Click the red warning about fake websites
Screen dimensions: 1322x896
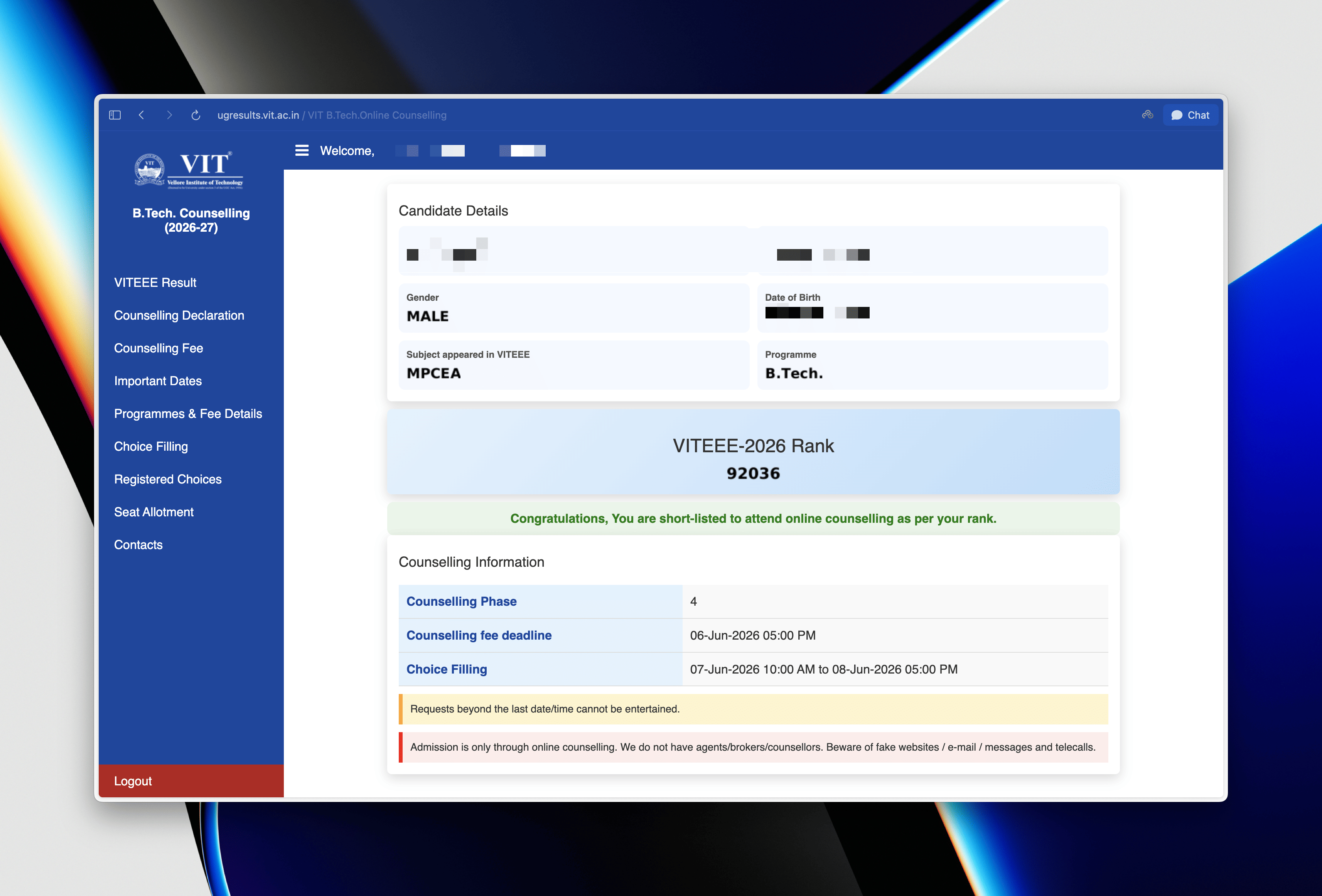click(x=753, y=747)
